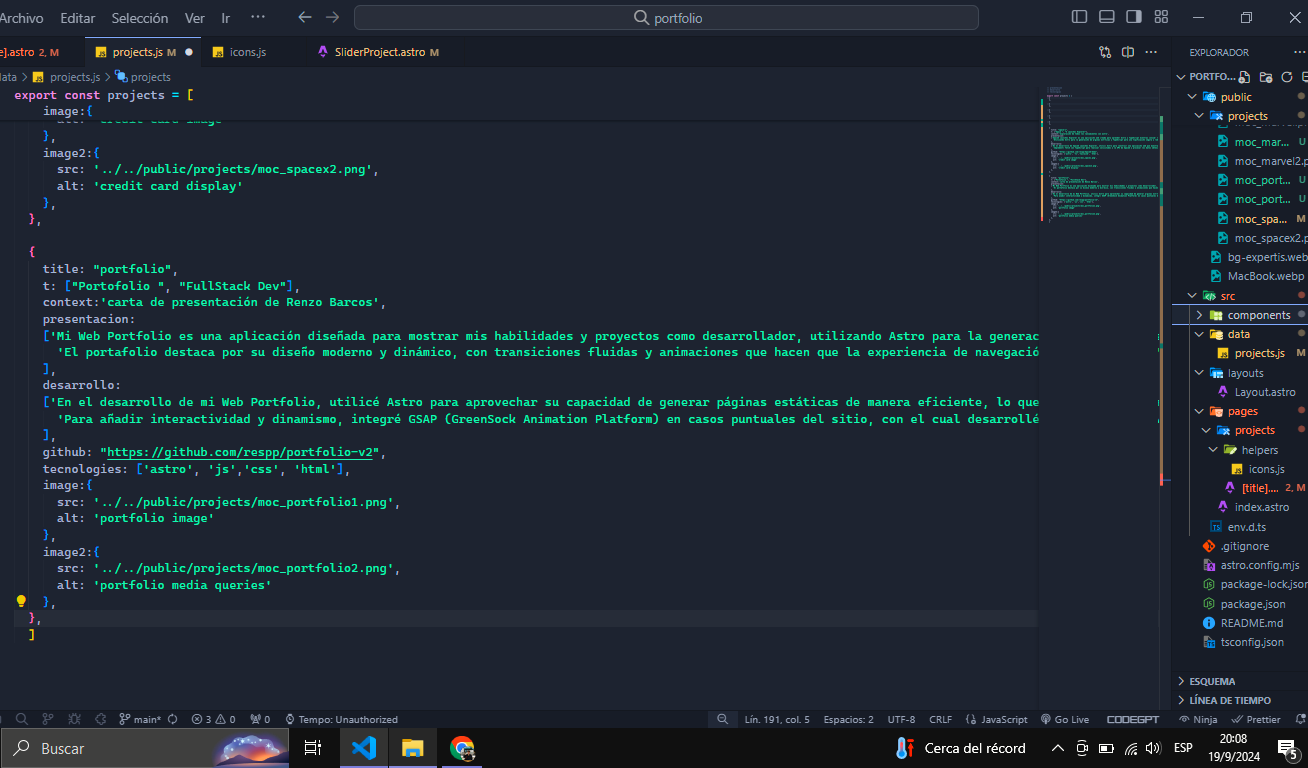Toggle the Secondary Side Bar

[x=1133, y=17]
